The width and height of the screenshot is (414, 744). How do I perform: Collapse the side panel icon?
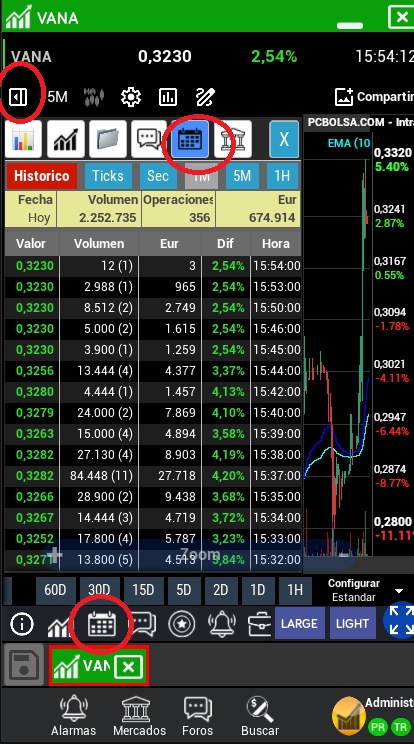(x=18, y=97)
